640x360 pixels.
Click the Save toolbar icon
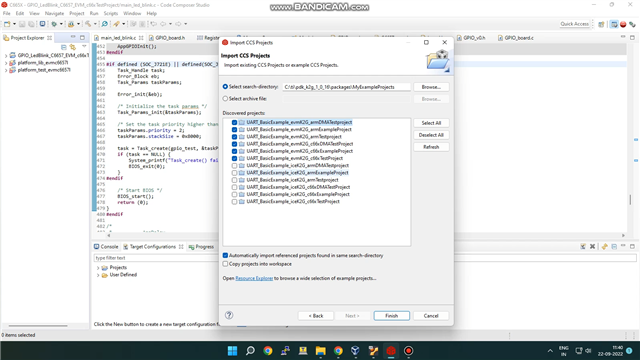(x=22, y=24)
